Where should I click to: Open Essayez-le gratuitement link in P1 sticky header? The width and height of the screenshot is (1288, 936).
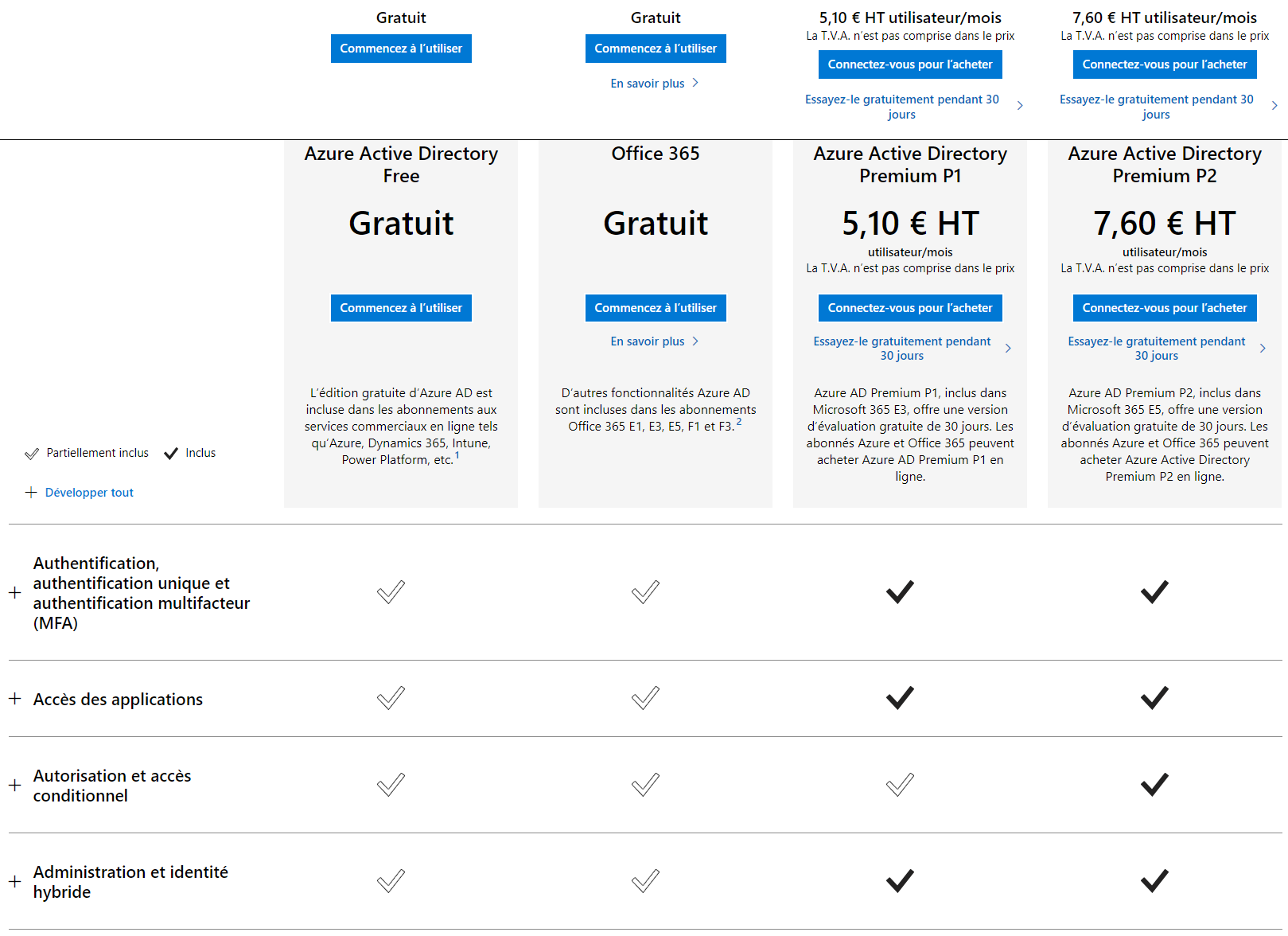click(902, 107)
